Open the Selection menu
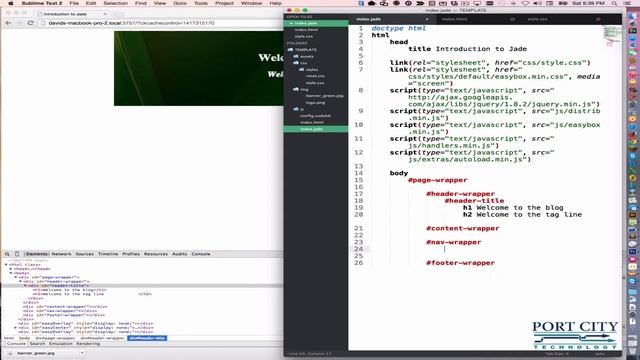640x360 pixels. (116, 3)
